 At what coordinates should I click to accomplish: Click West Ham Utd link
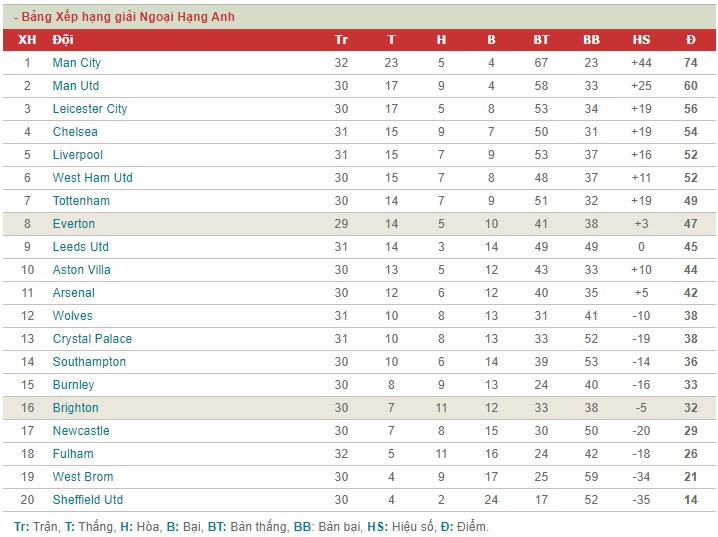tap(92, 178)
